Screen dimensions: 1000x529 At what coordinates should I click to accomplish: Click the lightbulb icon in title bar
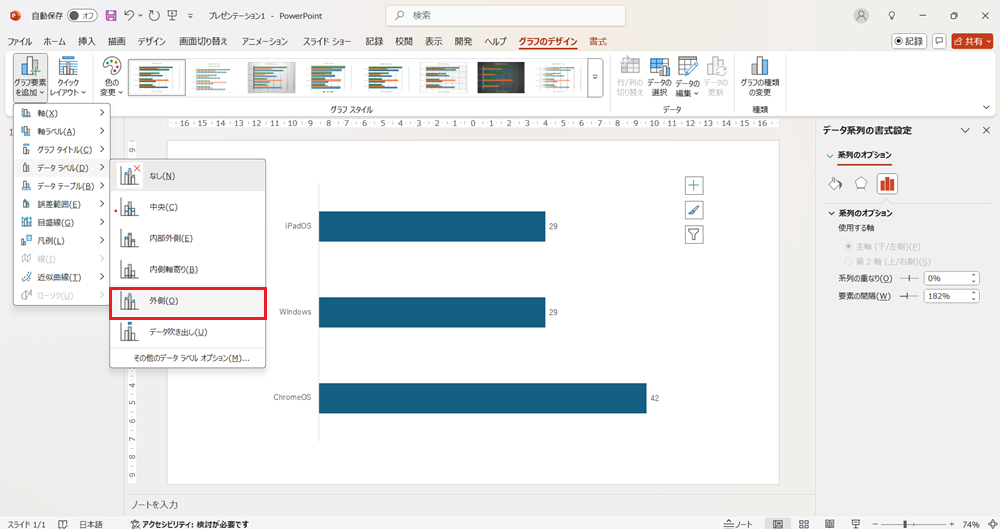892,15
